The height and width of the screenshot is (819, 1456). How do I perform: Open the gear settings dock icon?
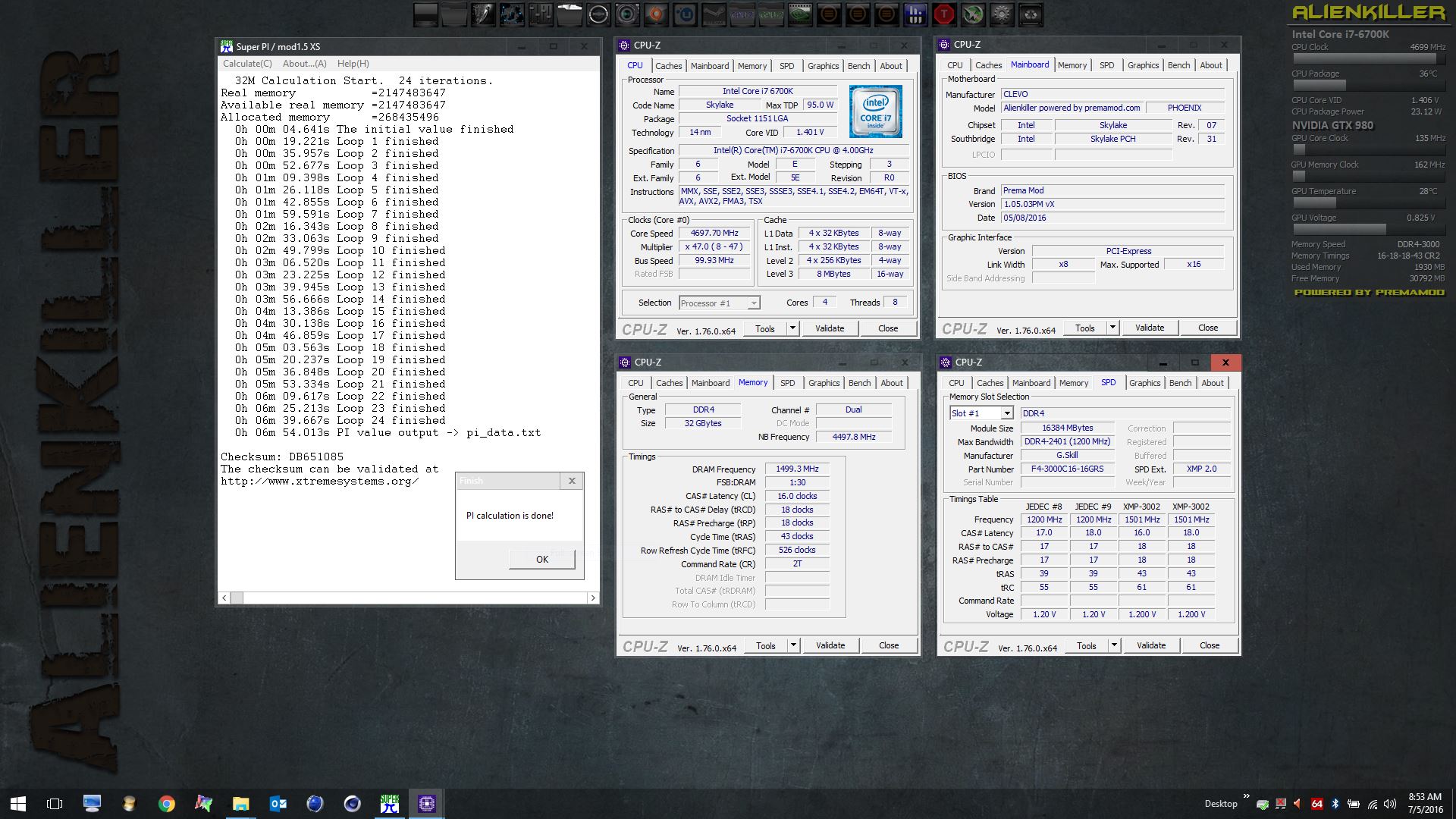[x=1002, y=14]
